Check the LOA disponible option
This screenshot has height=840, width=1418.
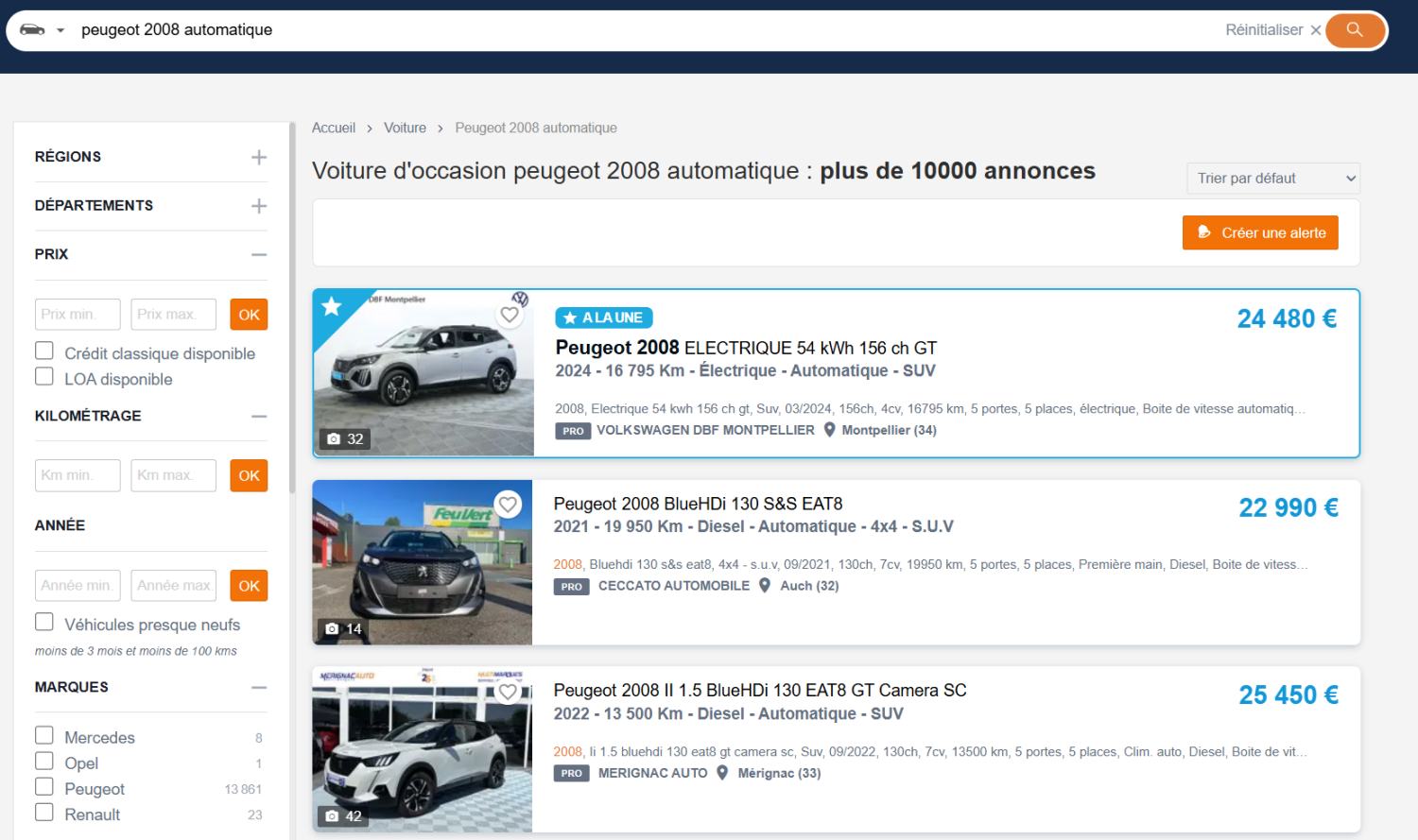coord(43,375)
